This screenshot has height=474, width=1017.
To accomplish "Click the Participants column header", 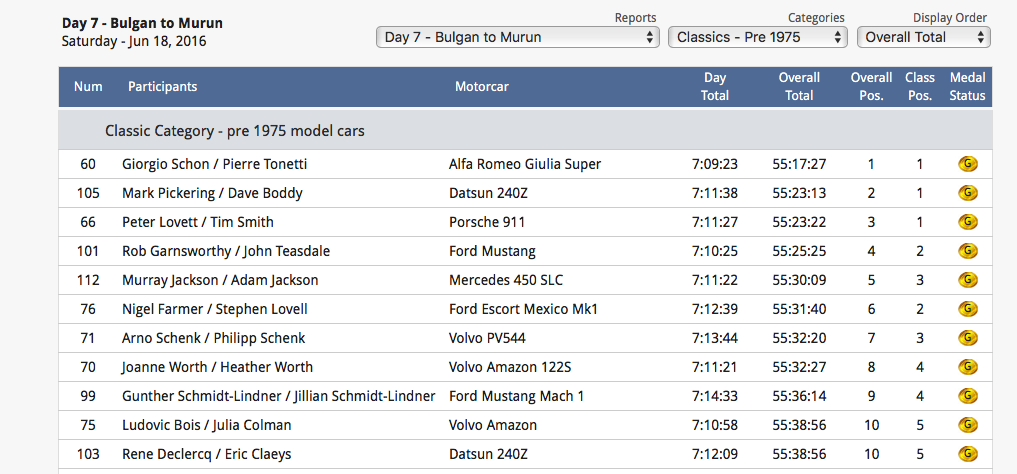I will click(162, 87).
